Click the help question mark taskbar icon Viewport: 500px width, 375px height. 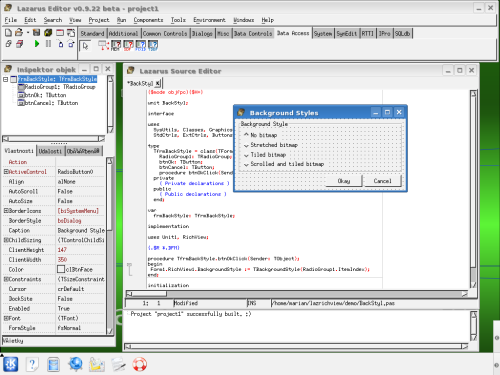click(x=32, y=364)
